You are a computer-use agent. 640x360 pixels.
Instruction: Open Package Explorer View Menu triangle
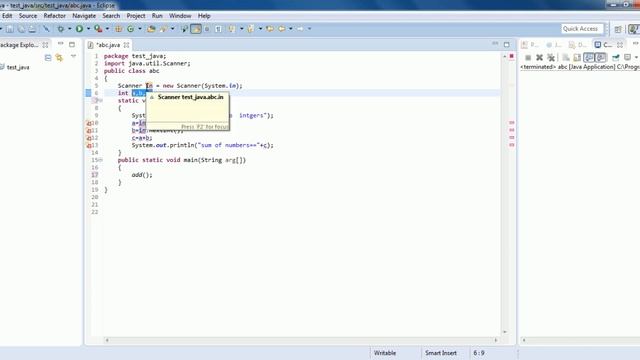73,57
